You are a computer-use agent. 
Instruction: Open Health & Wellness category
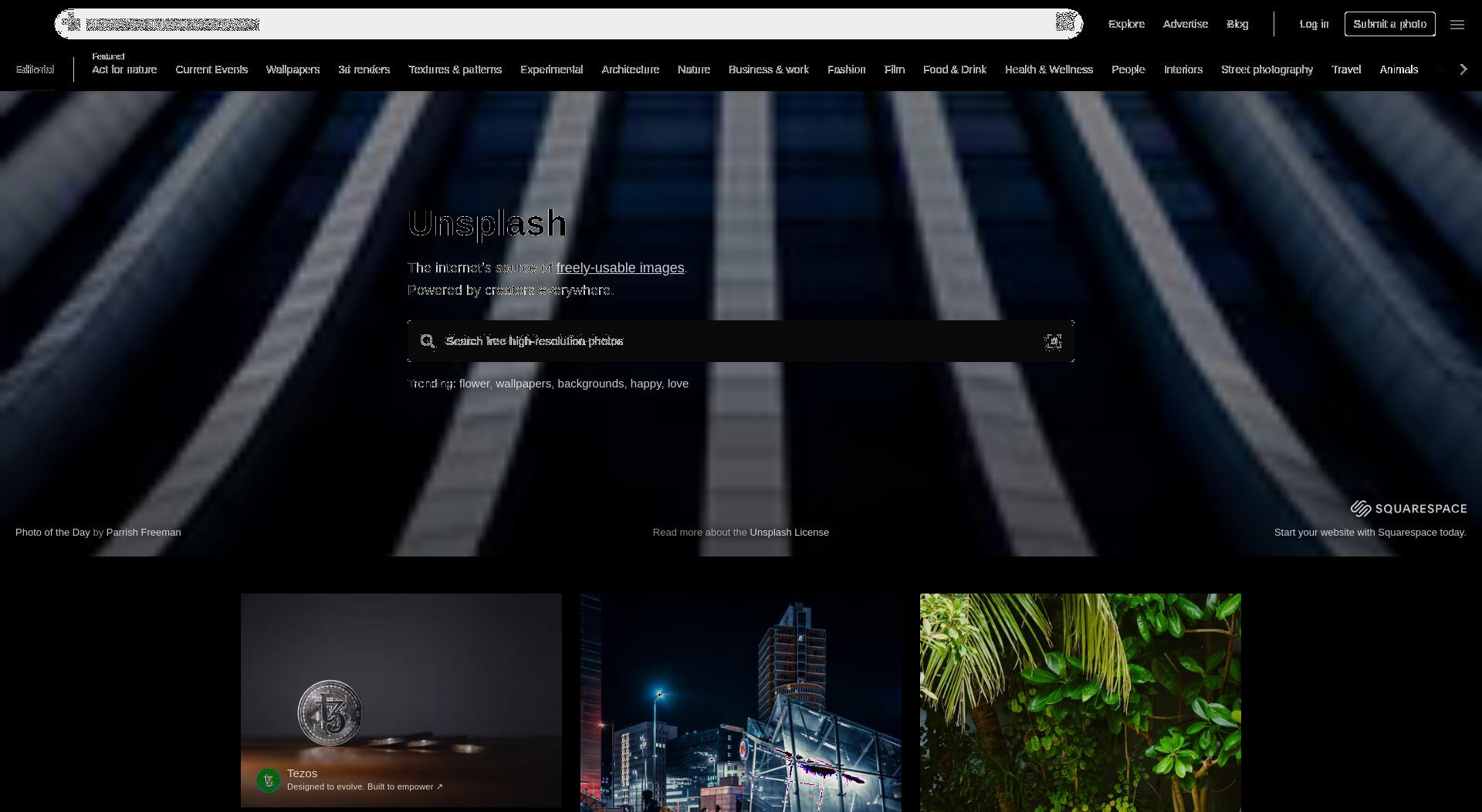click(1049, 69)
